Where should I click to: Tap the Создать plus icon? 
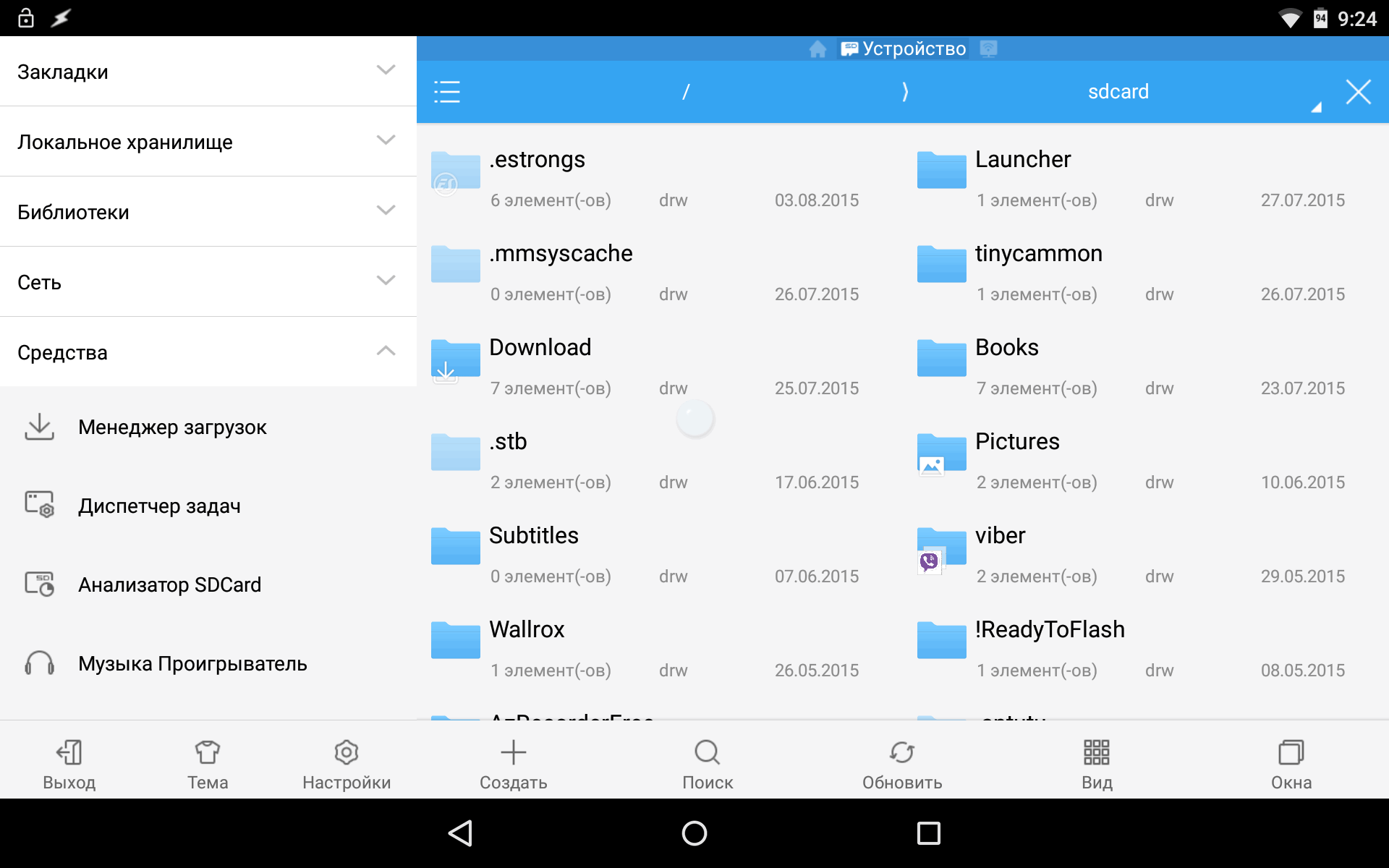[x=514, y=752]
